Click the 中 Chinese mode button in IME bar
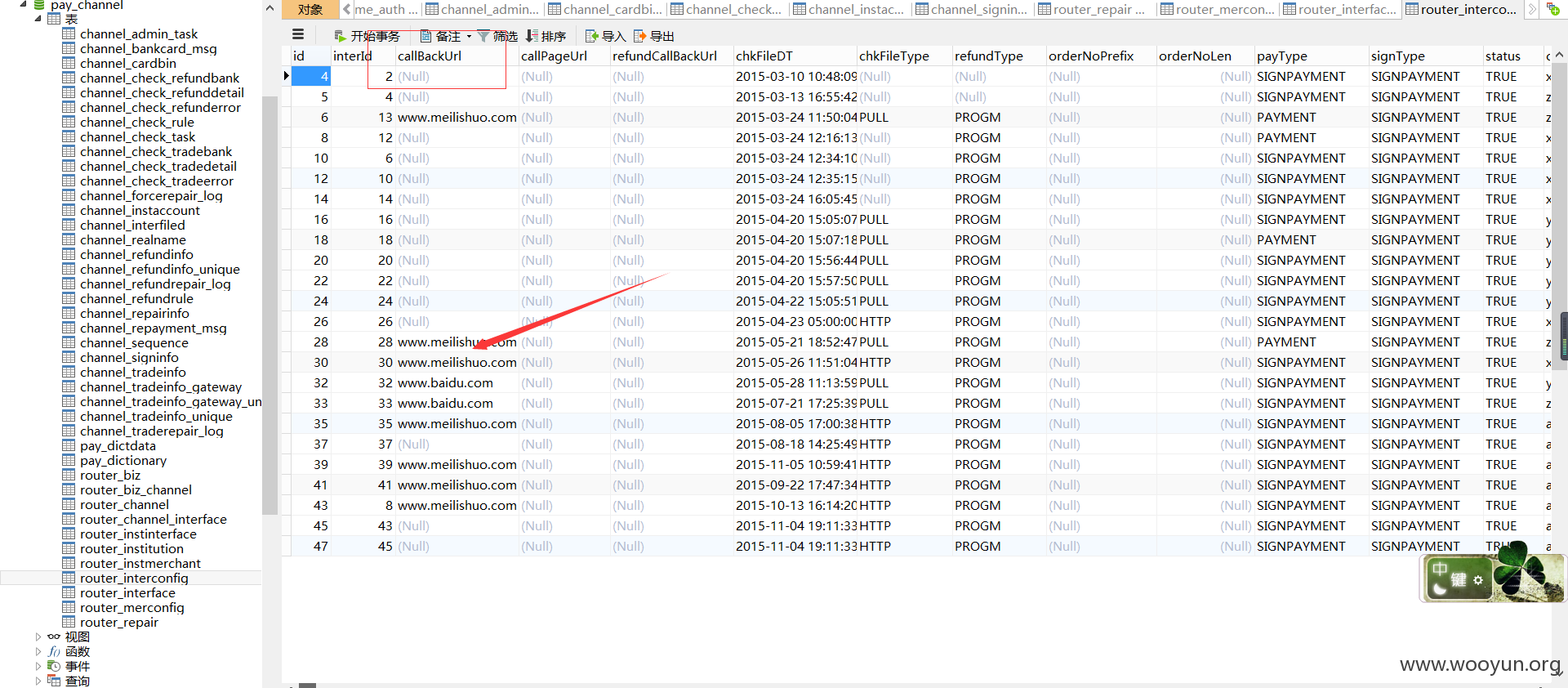 pos(1440,568)
